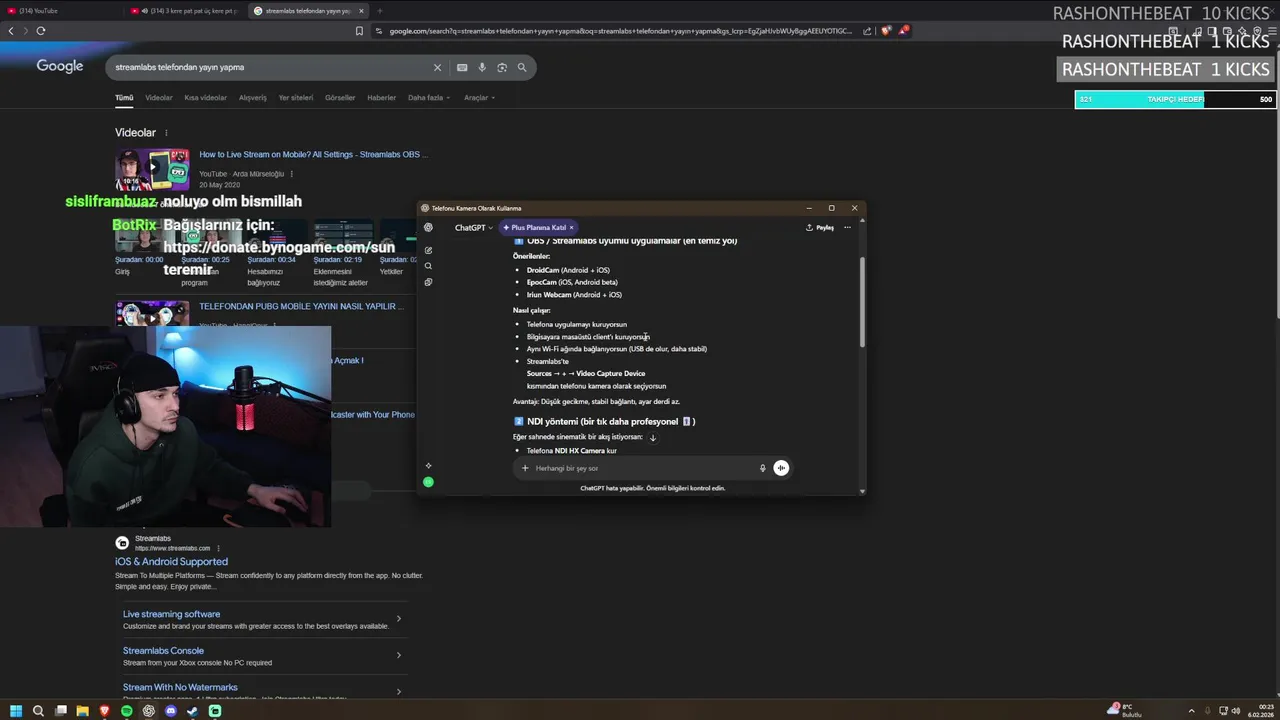Open Google Lens image search icon
This screenshot has height=720, width=1280.
point(502,67)
